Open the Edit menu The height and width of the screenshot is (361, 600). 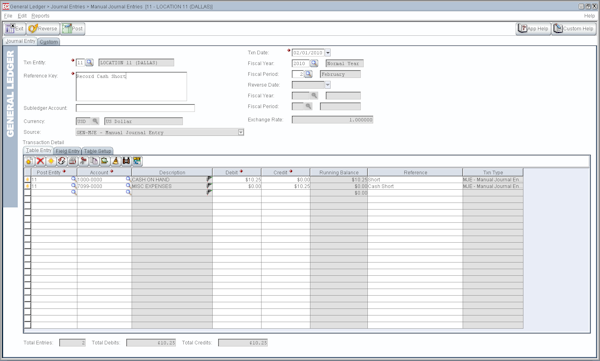pos(22,16)
